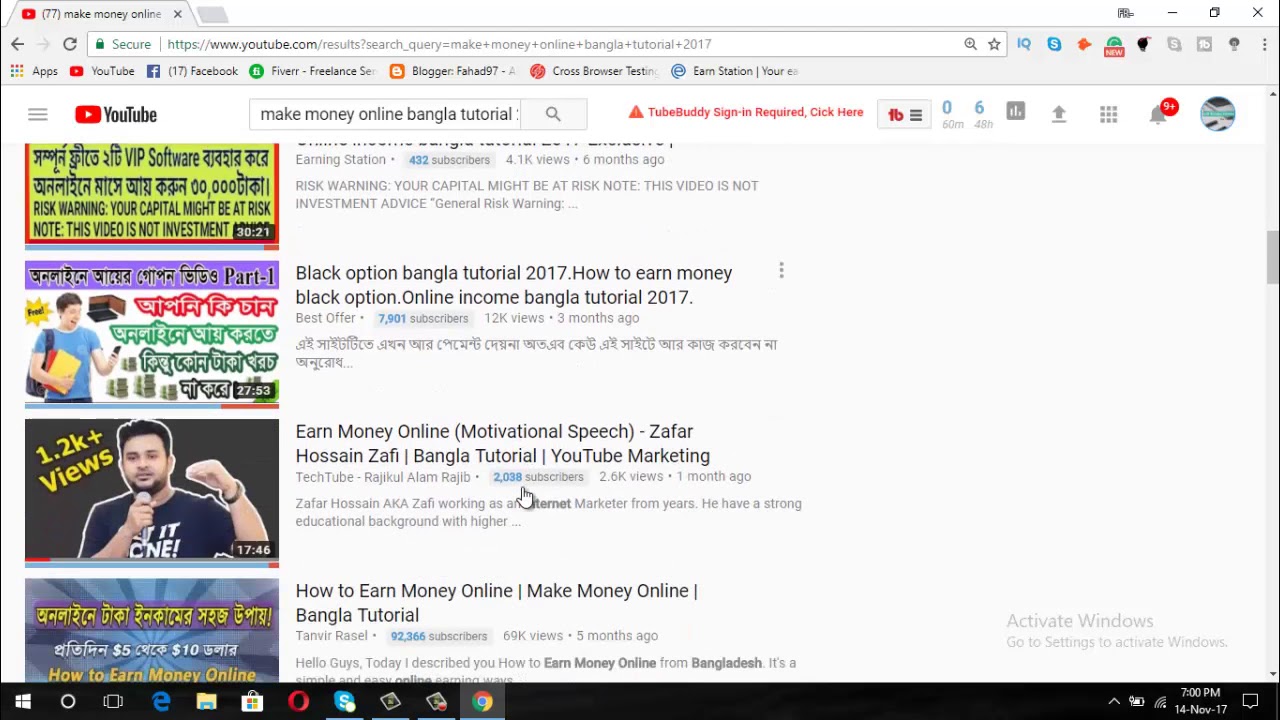This screenshot has height=720, width=1280.
Task: Visit the Tanvir Rasel channel
Action: 332,636
